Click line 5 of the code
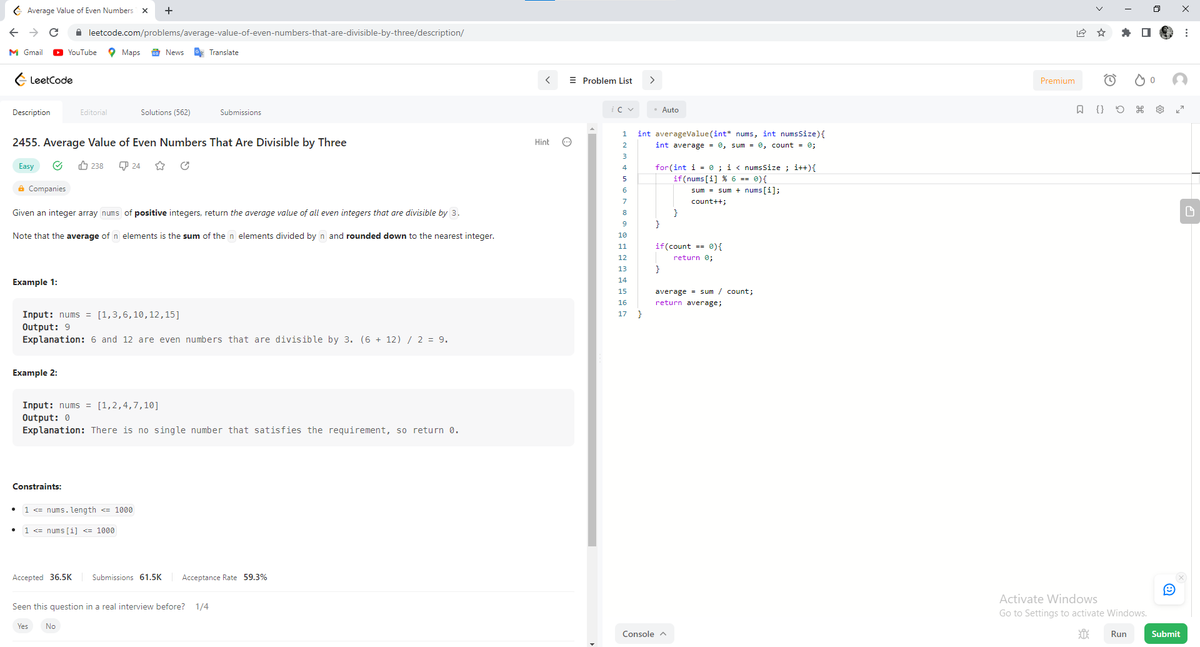This screenshot has width=1200, height=647. pyautogui.click(x=719, y=177)
